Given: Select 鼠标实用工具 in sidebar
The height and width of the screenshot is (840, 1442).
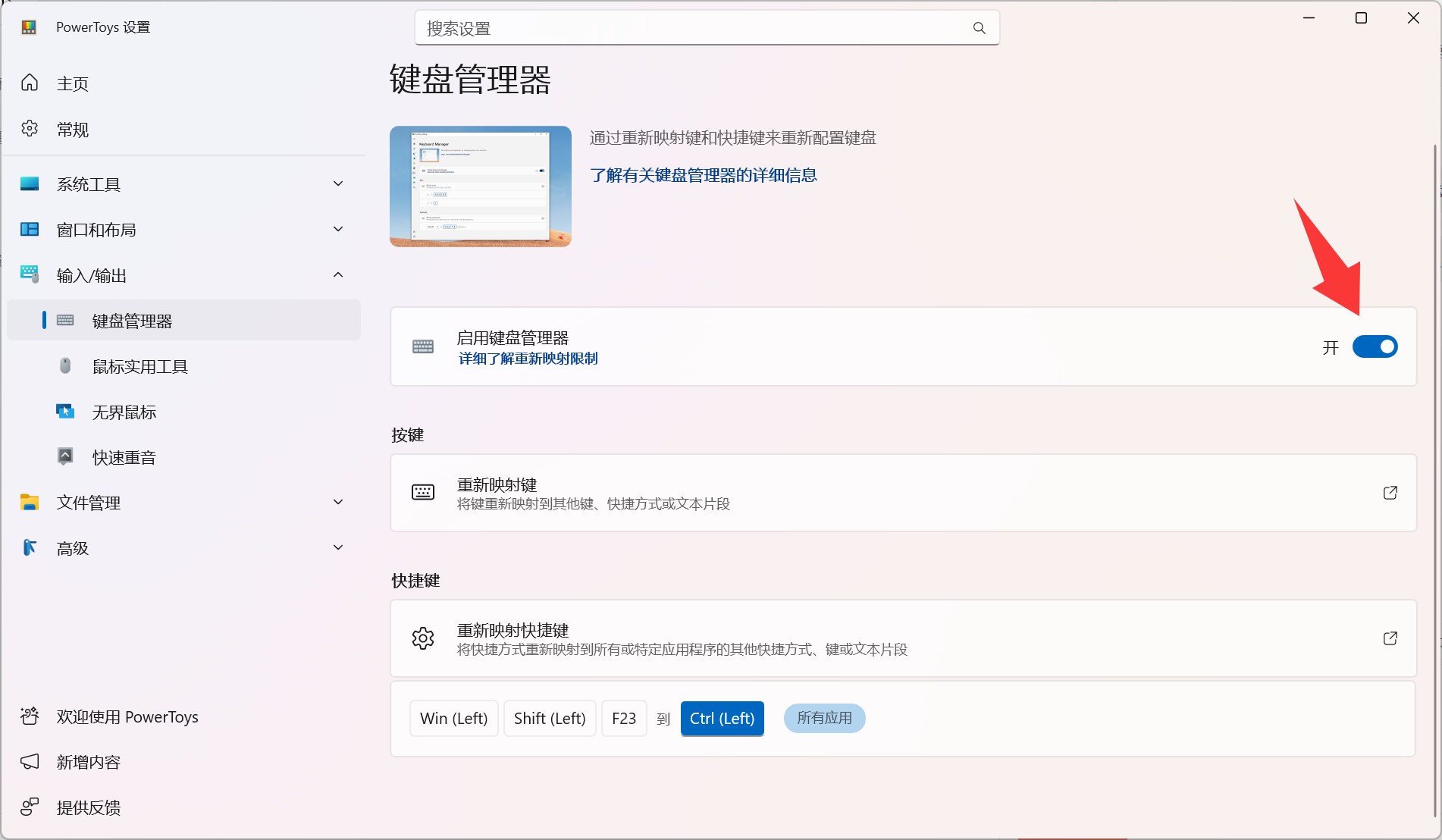Looking at the screenshot, I should pos(183,366).
